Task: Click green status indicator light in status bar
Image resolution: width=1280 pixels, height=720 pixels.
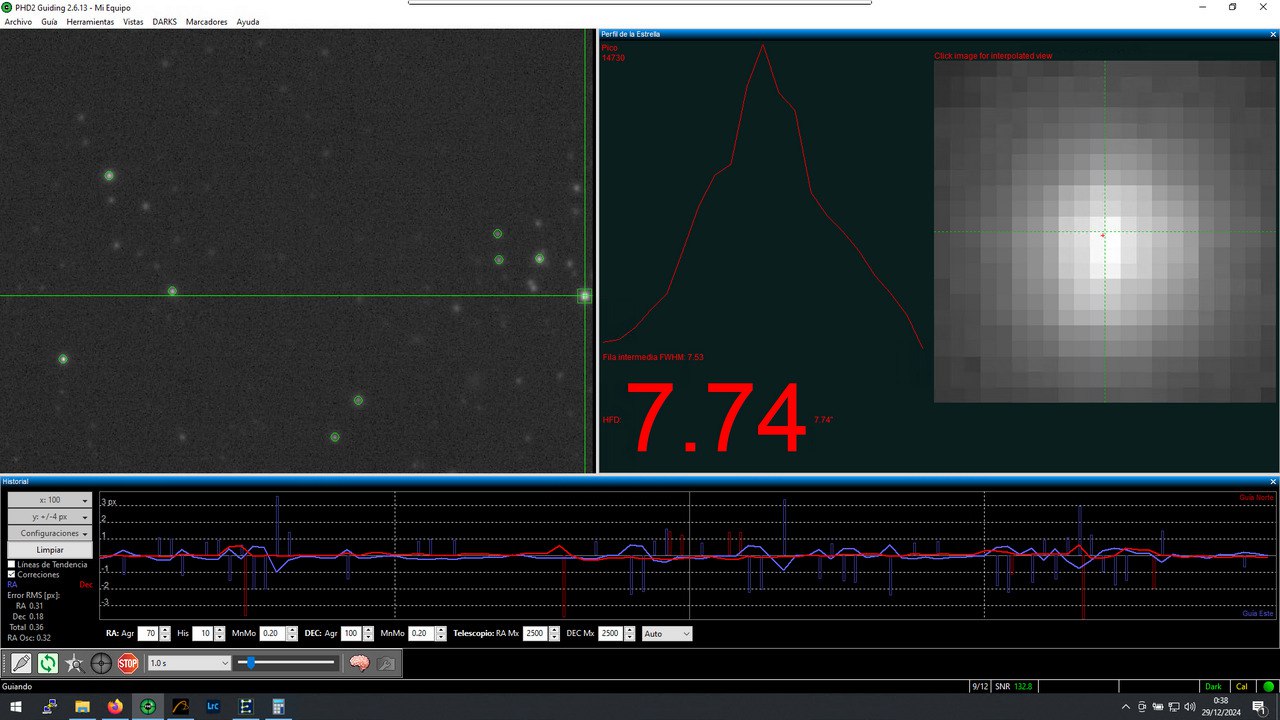Action: (x=1268, y=687)
